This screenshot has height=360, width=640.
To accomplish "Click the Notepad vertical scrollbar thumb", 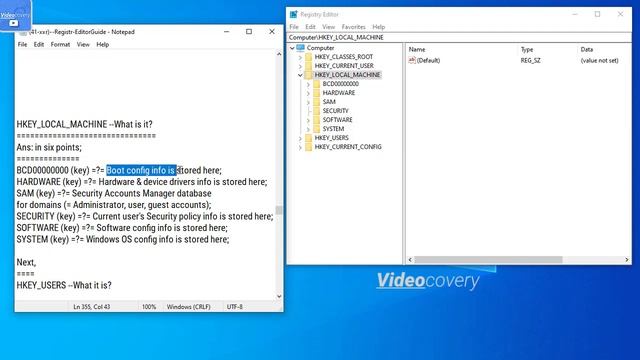I will [279, 210].
